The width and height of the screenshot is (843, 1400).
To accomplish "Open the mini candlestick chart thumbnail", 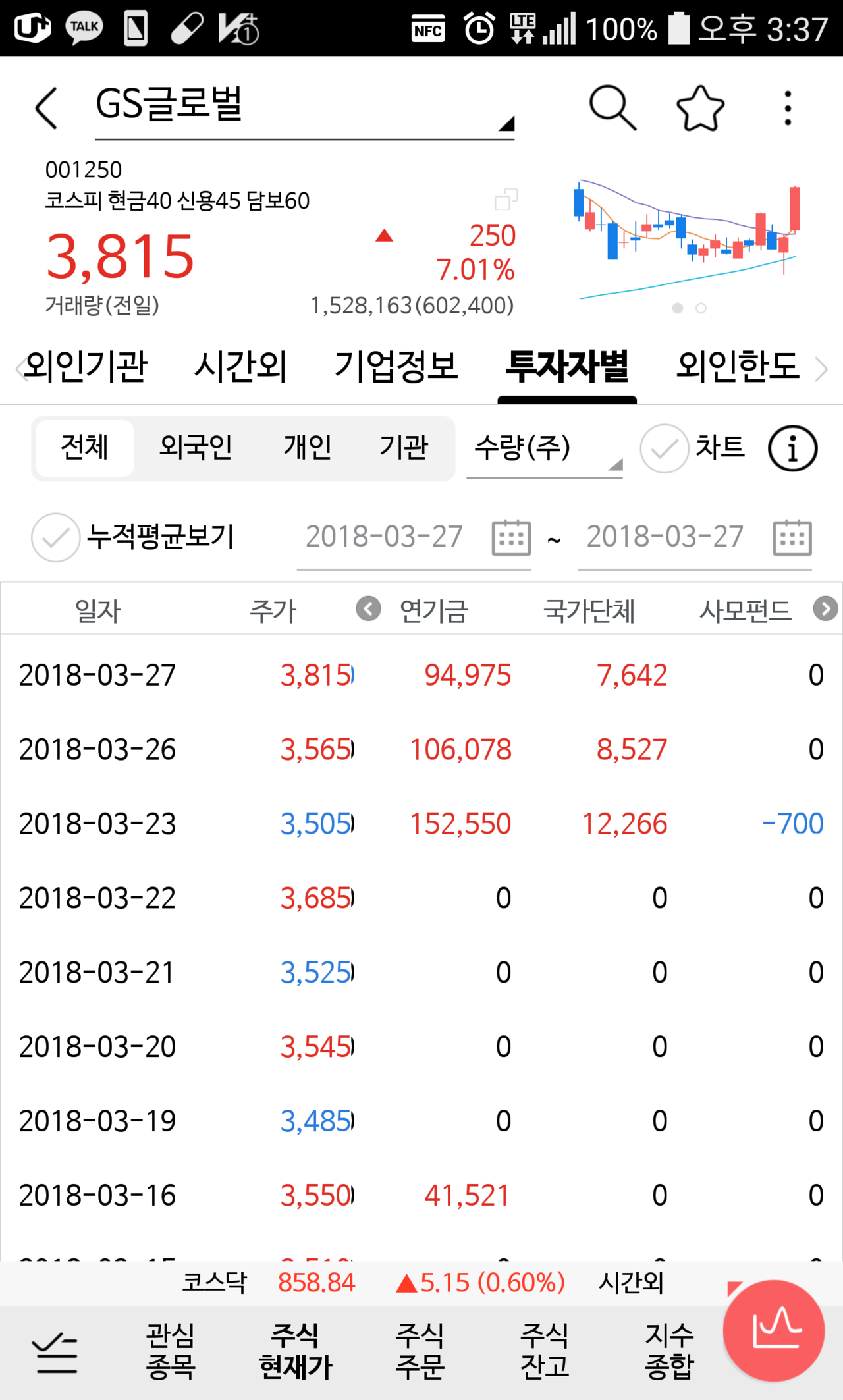I will [687, 238].
